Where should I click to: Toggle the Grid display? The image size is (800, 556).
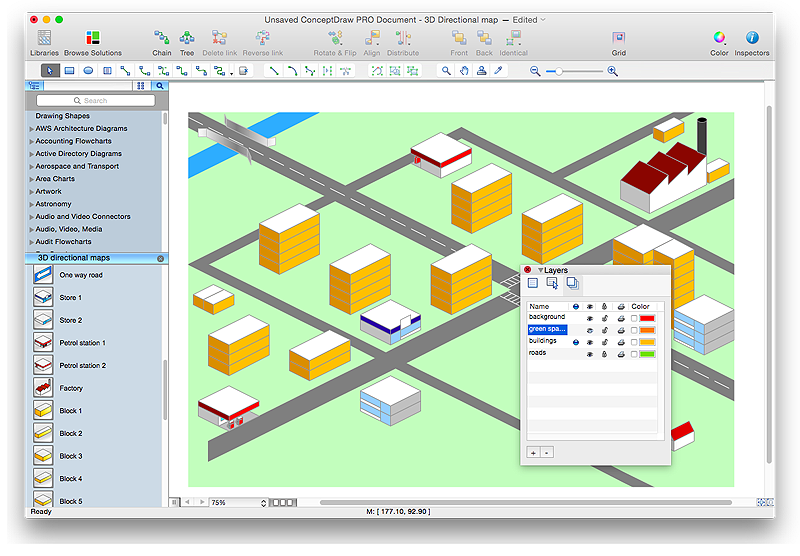pyautogui.click(x=619, y=38)
